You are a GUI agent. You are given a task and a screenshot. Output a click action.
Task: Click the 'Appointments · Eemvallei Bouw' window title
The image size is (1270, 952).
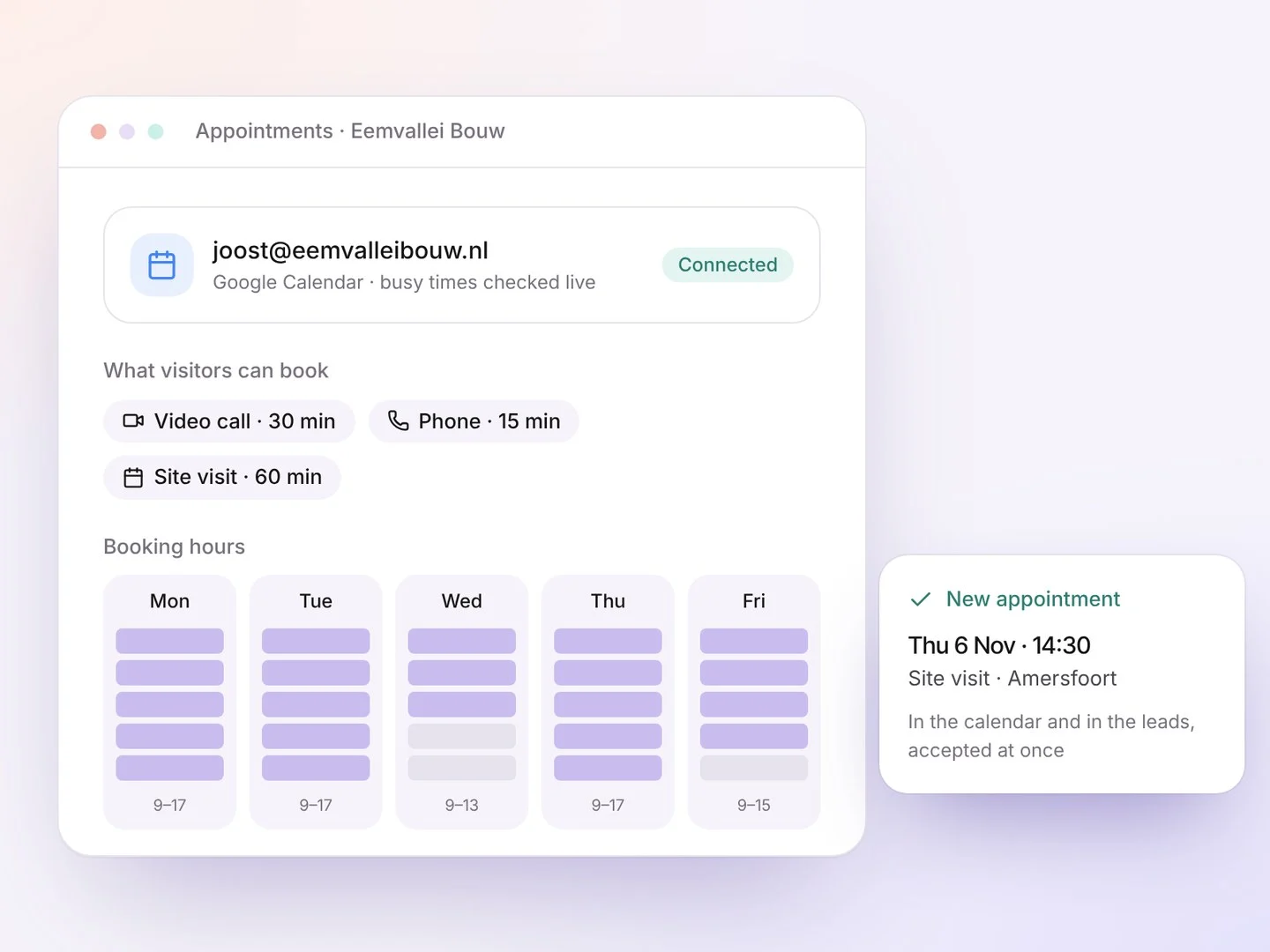tap(350, 131)
